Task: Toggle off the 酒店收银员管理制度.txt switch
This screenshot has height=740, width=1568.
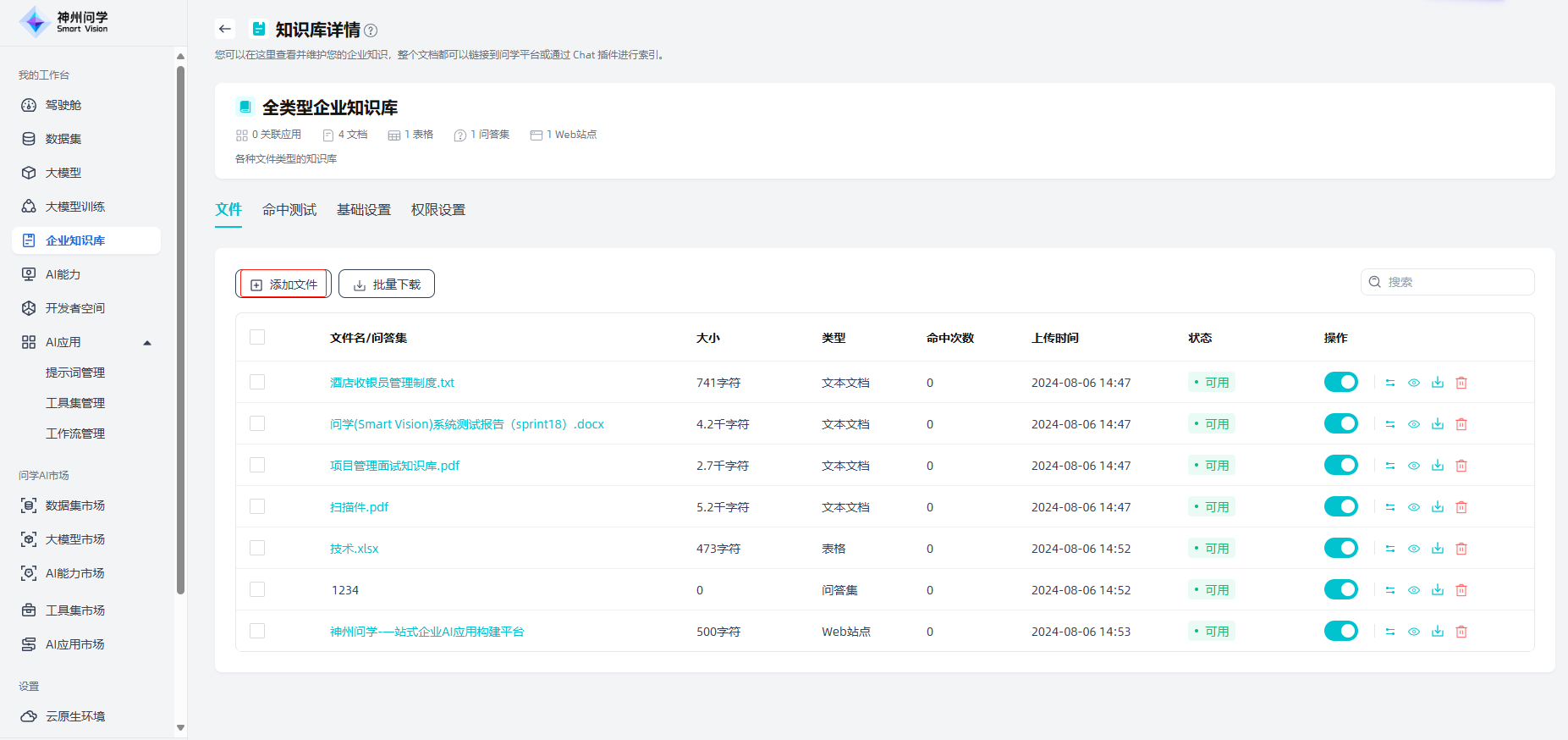Action: point(1340,382)
